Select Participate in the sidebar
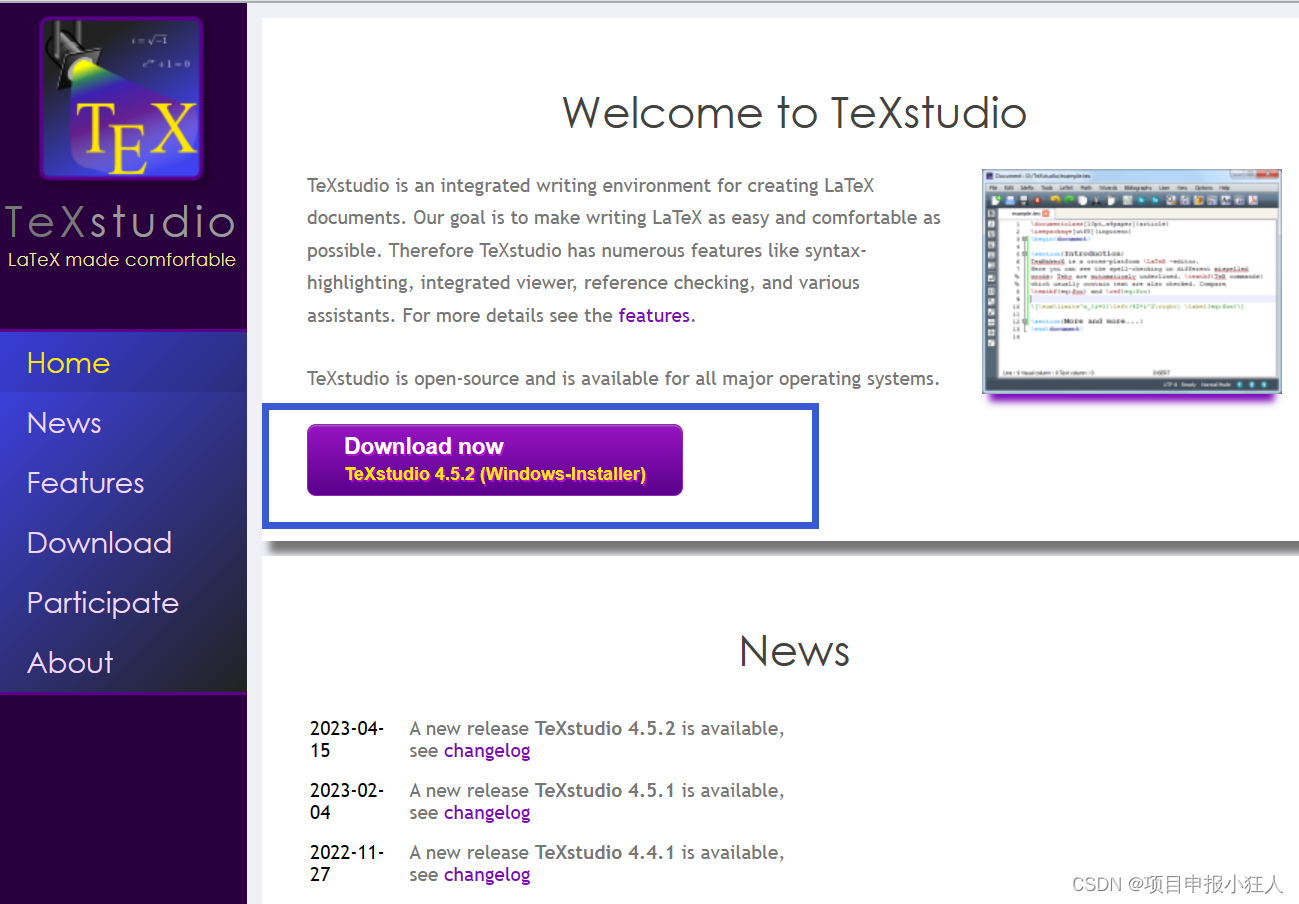Screen dimensions: 1299x904 (x=103, y=603)
